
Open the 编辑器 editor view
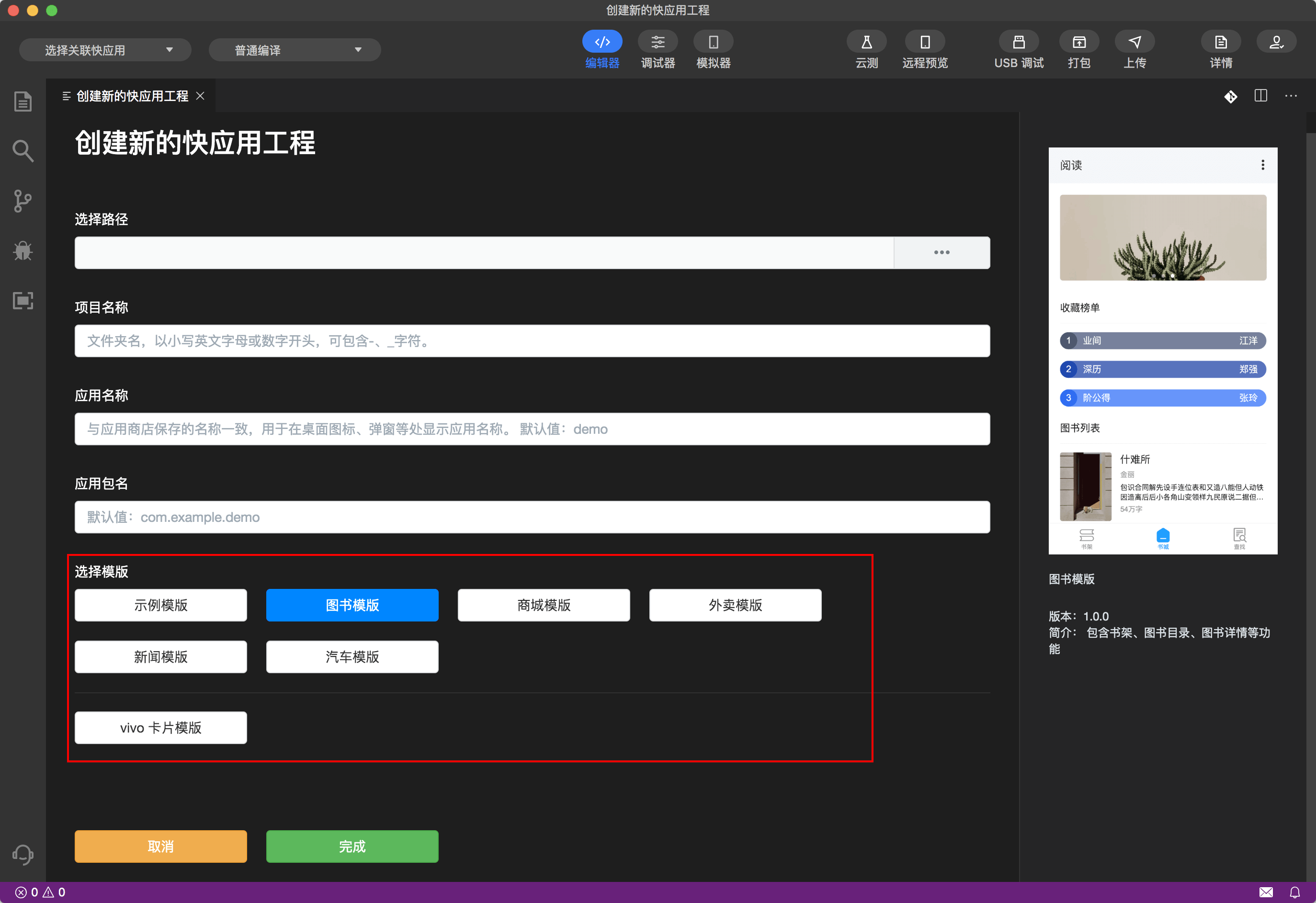(x=602, y=50)
